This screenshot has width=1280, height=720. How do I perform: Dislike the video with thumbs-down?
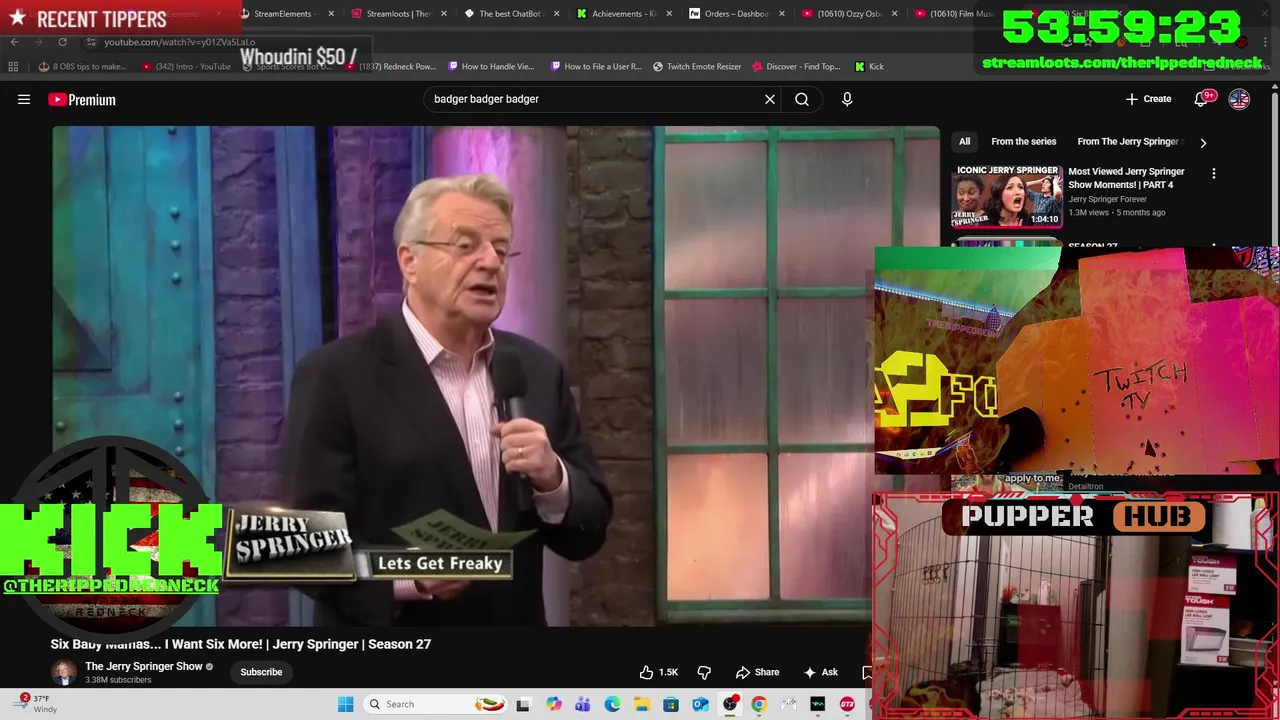coord(704,672)
